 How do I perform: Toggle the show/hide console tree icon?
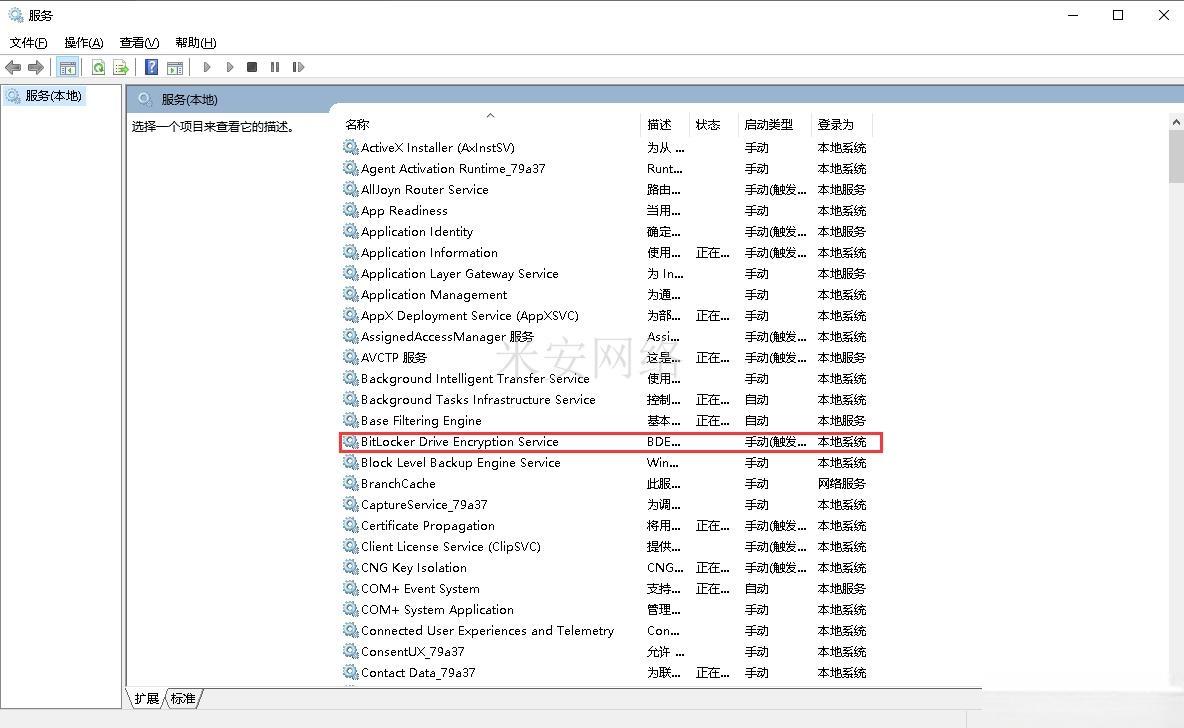[67, 67]
